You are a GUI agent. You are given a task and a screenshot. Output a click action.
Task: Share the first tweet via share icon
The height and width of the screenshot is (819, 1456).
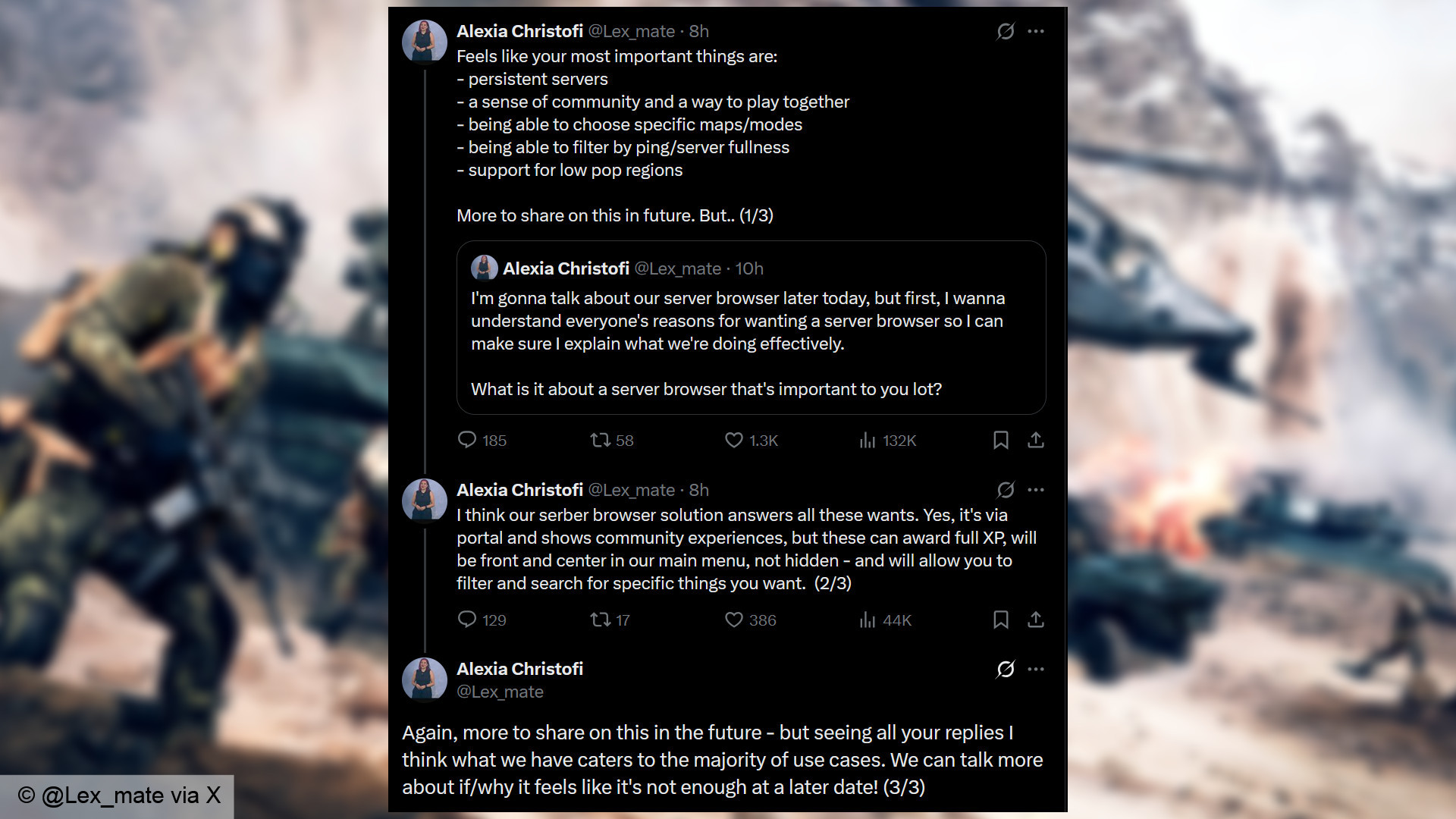coord(1036,440)
